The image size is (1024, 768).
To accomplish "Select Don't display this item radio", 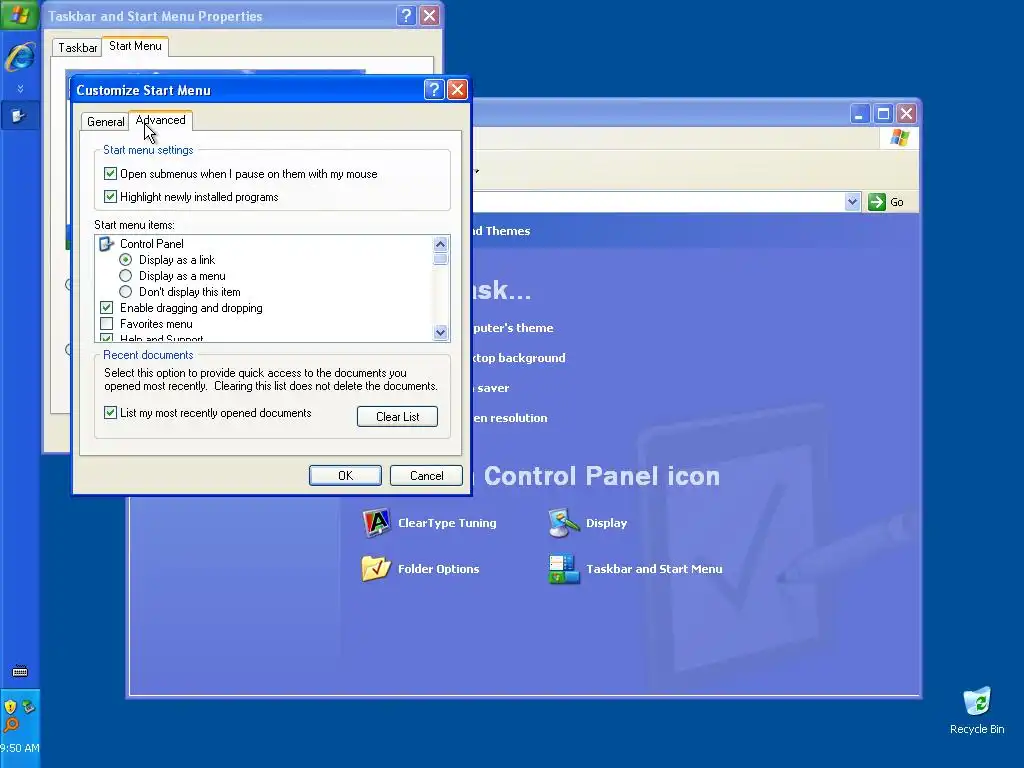I will [125, 292].
